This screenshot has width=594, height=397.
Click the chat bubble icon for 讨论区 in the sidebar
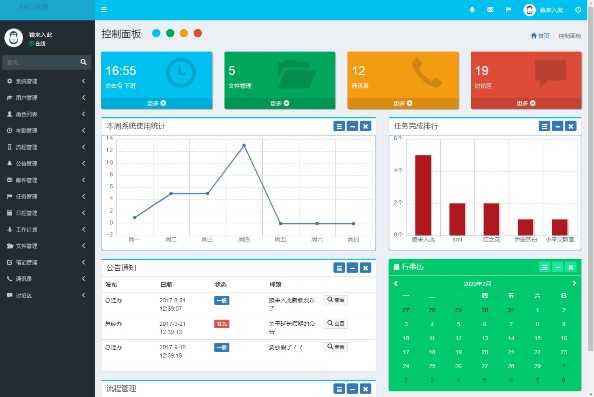coord(9,295)
